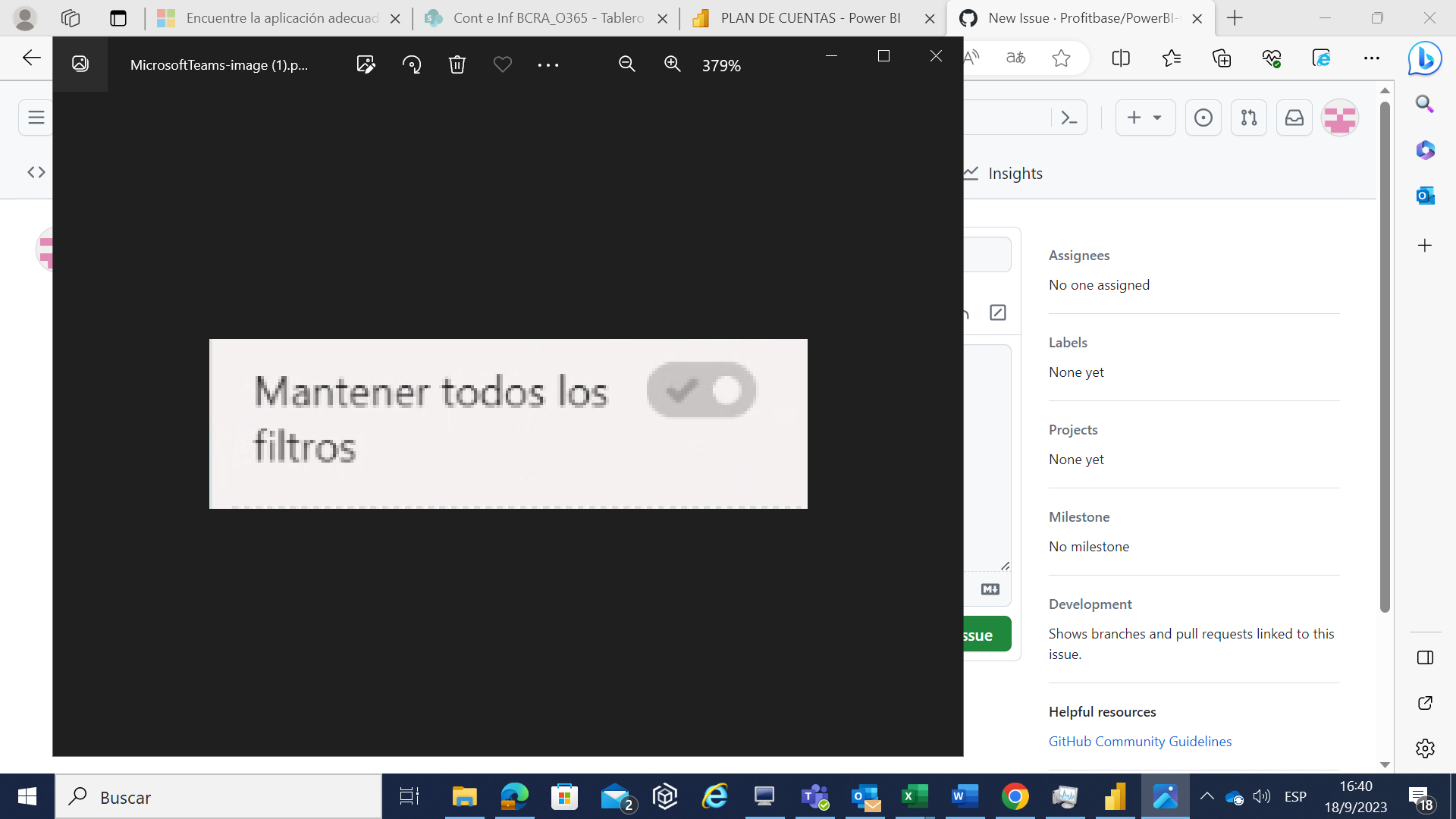Open Bing Copilot in the Edge sidebar
1456x819 pixels.
click(x=1424, y=58)
